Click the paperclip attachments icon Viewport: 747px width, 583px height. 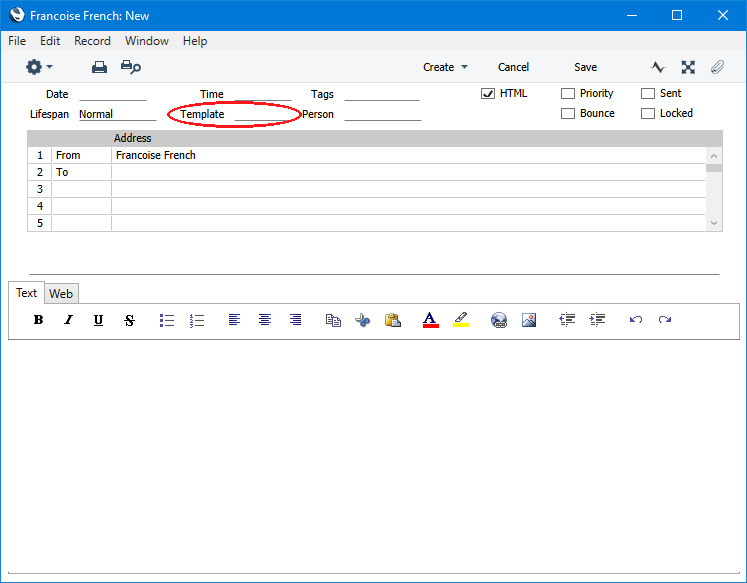(717, 67)
